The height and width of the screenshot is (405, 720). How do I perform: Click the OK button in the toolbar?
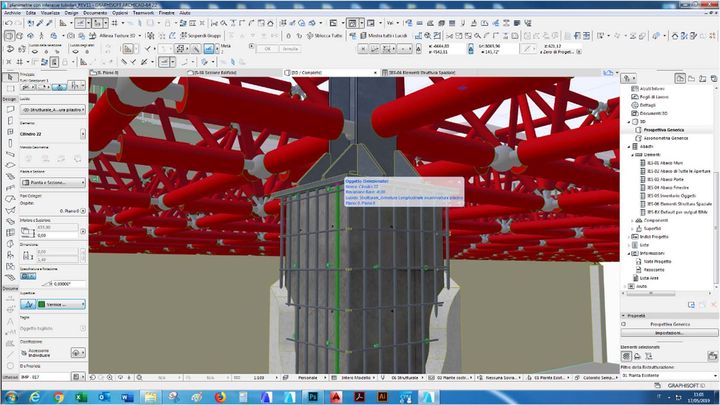point(267,49)
